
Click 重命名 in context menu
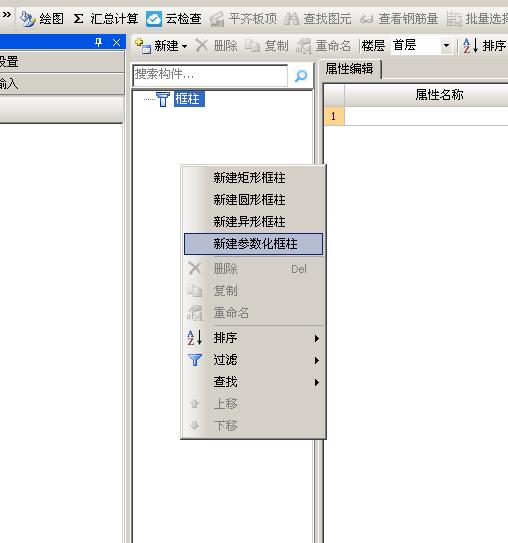point(253,313)
